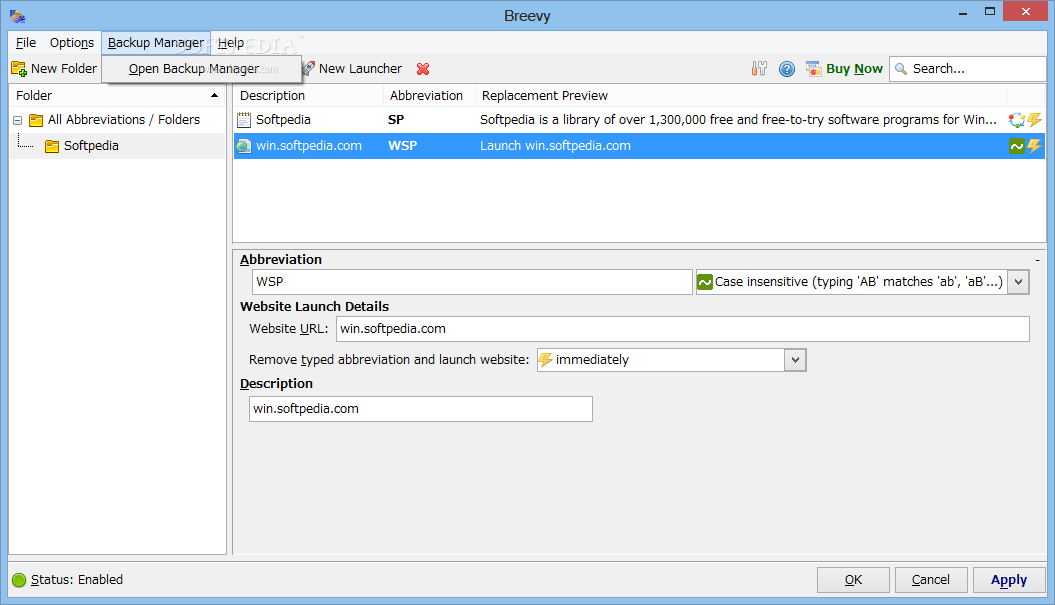Click New Launcher button label
1055x605 pixels.
(x=360, y=69)
